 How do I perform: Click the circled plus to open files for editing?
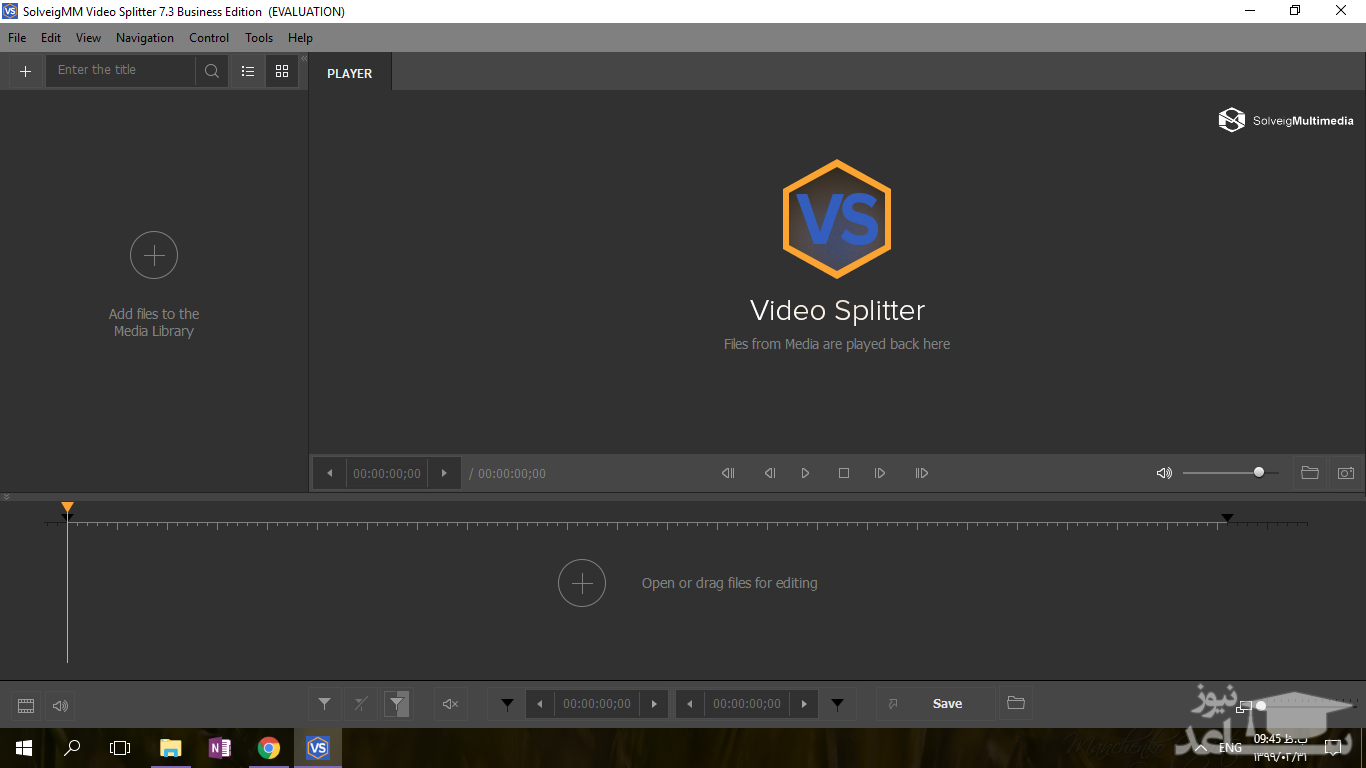click(x=582, y=583)
